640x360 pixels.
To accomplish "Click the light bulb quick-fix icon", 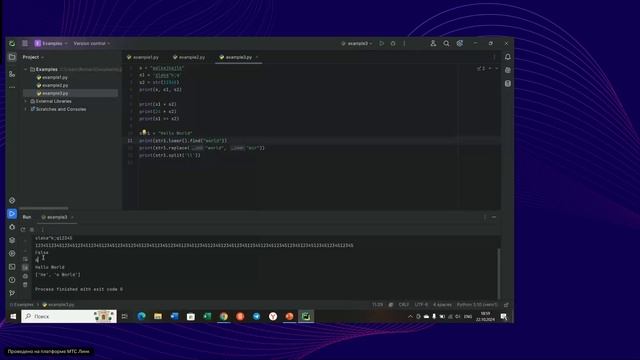I will point(144,132).
